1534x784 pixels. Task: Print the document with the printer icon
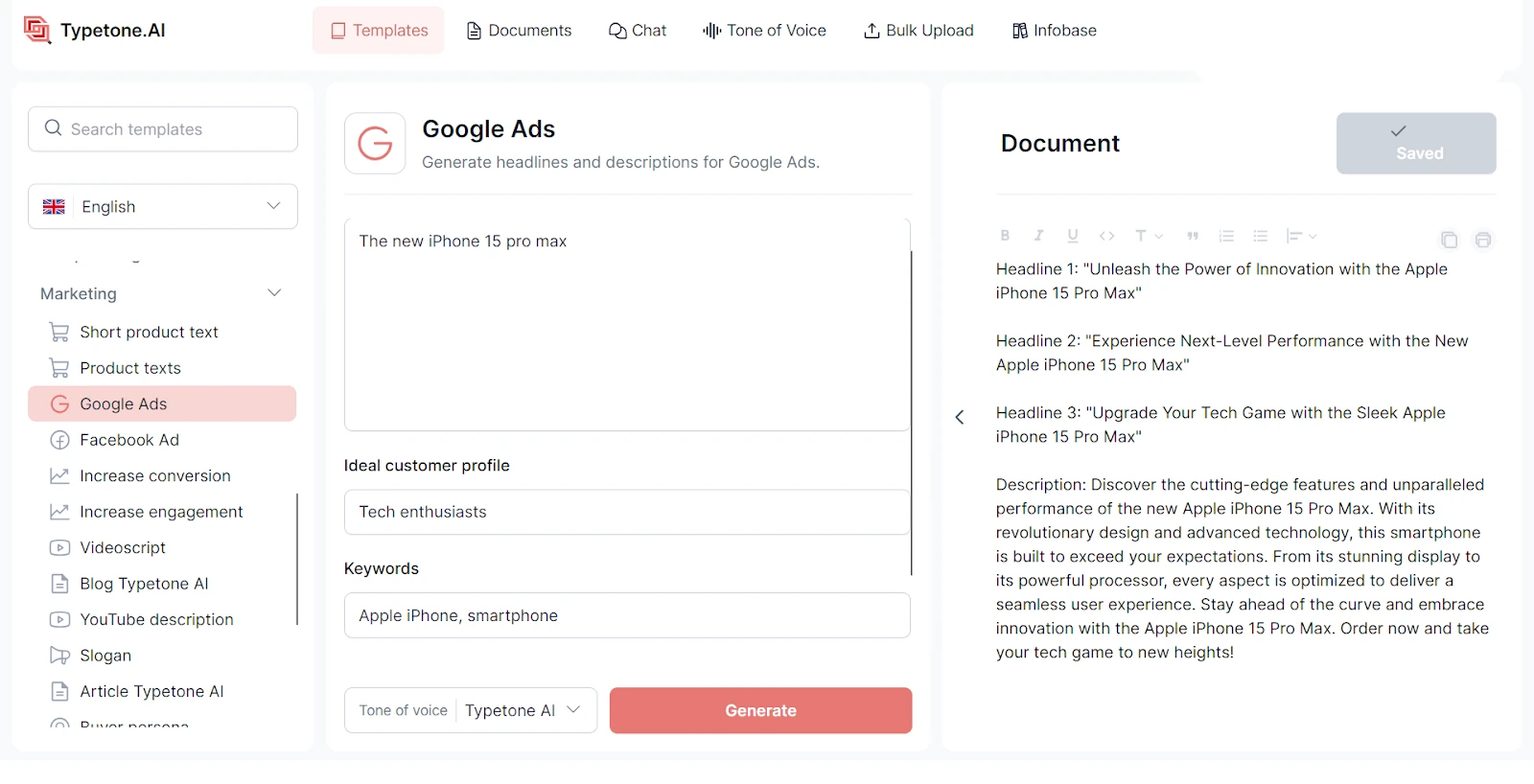pyautogui.click(x=1483, y=240)
